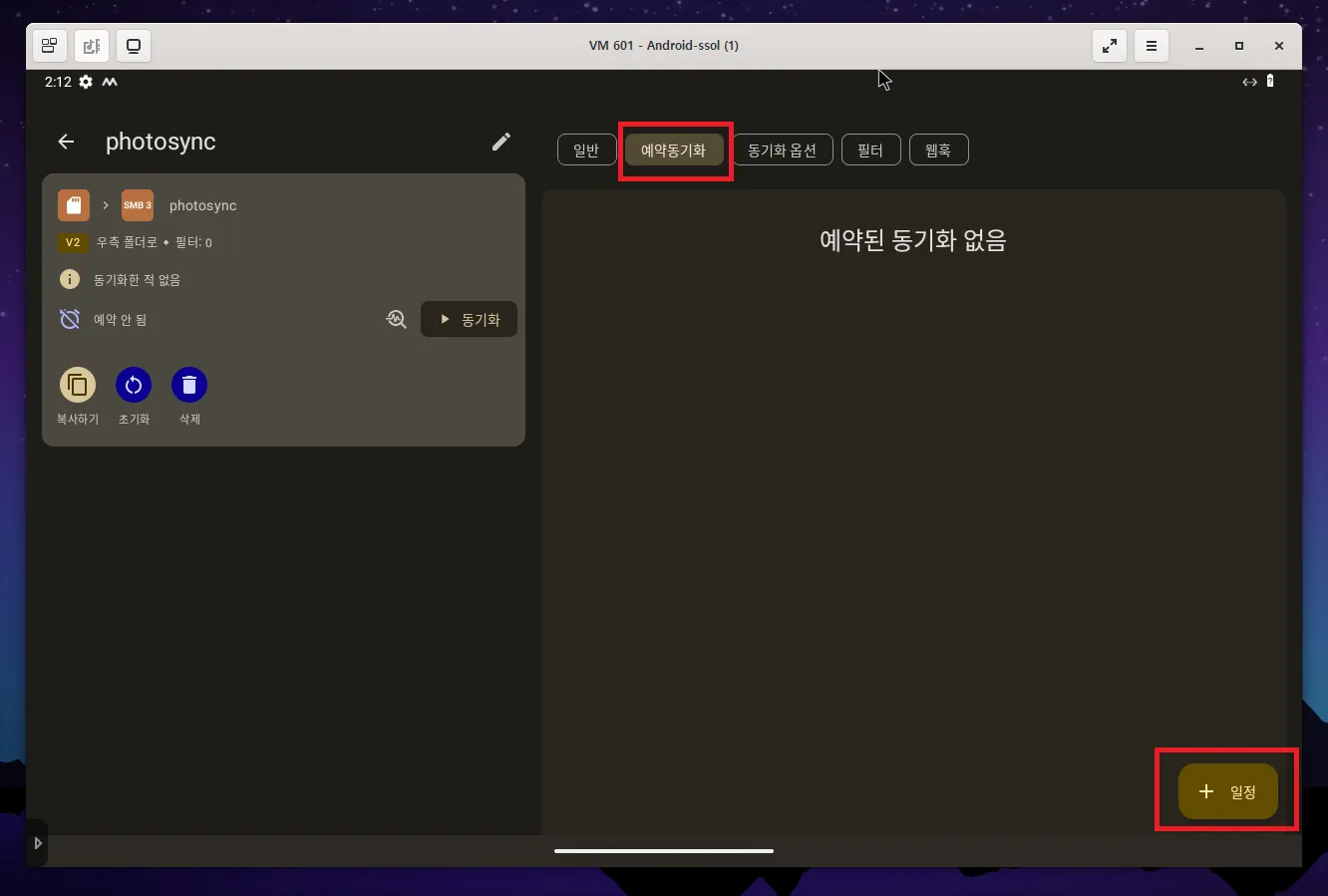1328x896 pixels.
Task: Click the display icon in the VM toolbar
Action: point(133,45)
